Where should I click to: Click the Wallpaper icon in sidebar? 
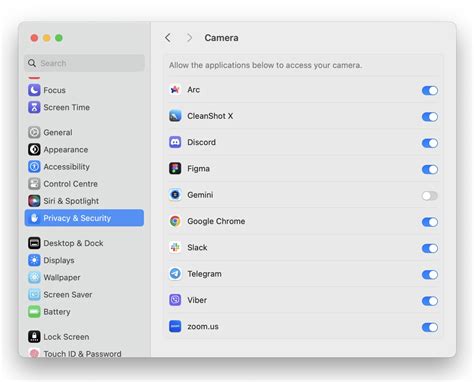click(x=34, y=278)
